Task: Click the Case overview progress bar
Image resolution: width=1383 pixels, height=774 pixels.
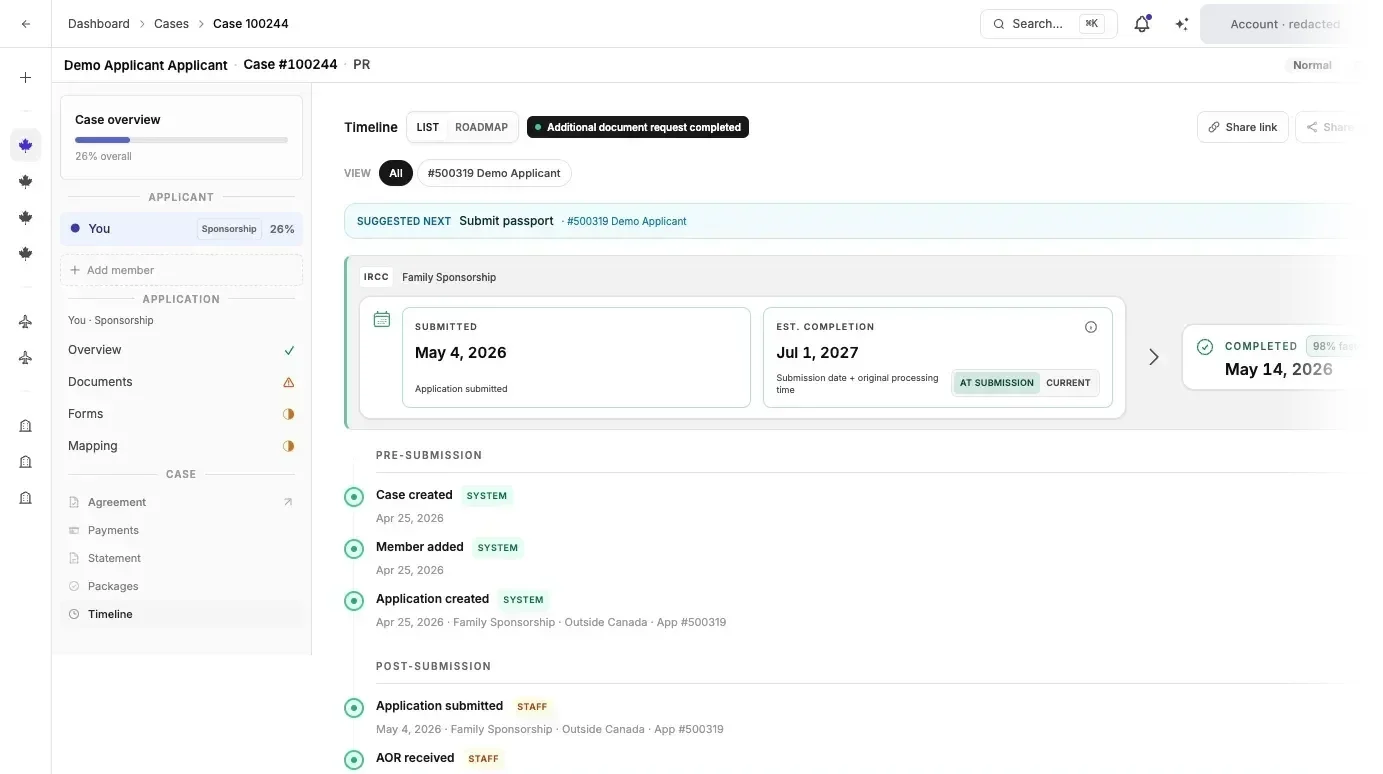Action: [x=181, y=140]
